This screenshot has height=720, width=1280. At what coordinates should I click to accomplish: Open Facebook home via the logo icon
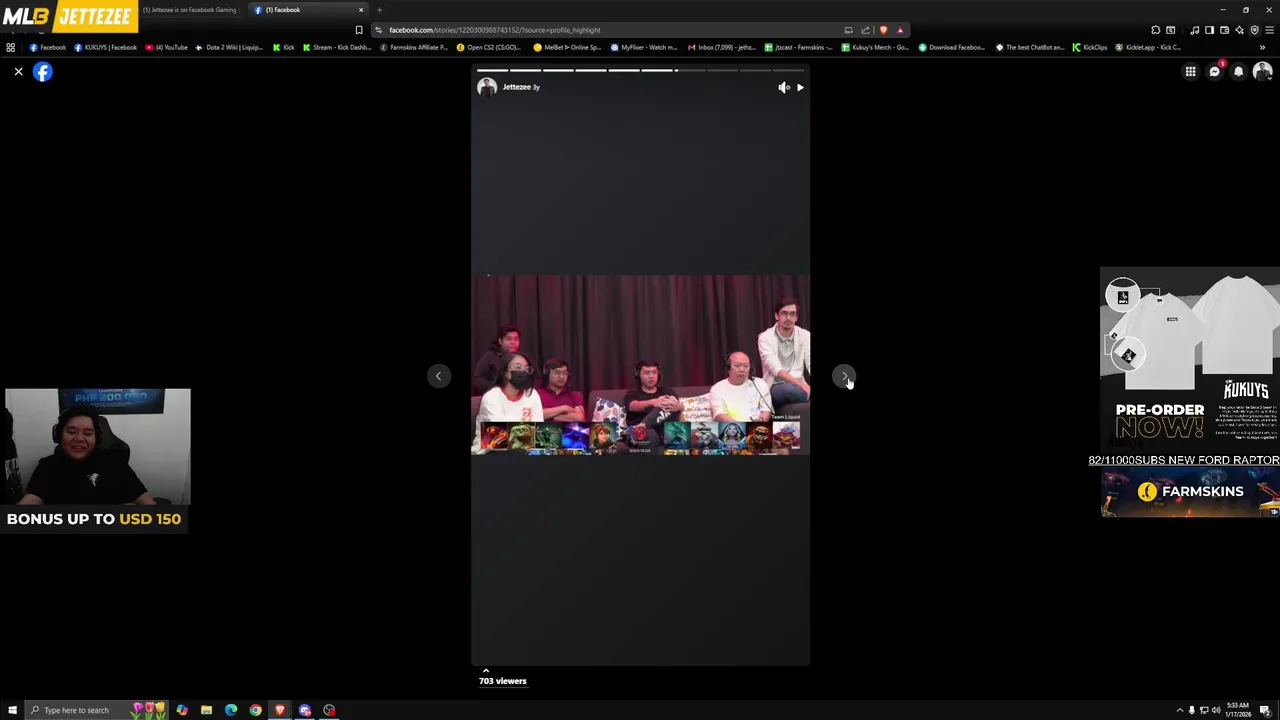click(x=42, y=72)
